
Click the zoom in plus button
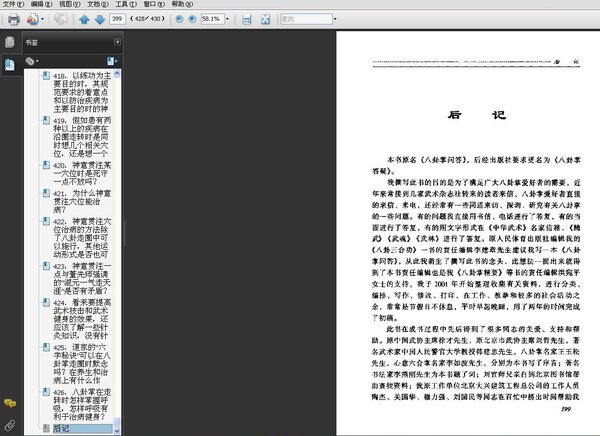pos(192,19)
